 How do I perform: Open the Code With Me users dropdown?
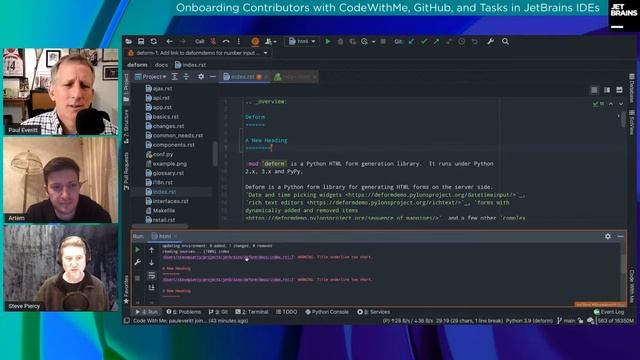tap(271, 41)
